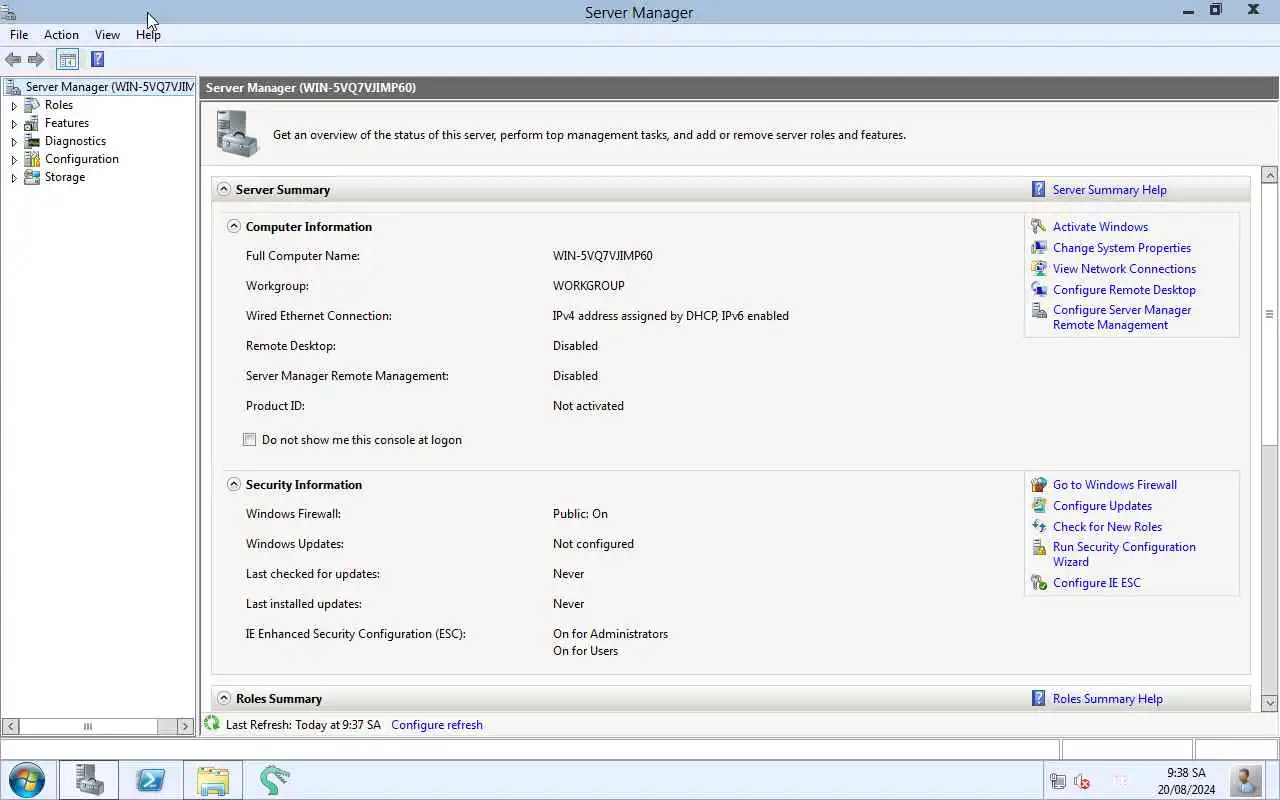The width and height of the screenshot is (1280, 800).
Task: Expand the Diagnostics tree node
Action: (x=14, y=142)
